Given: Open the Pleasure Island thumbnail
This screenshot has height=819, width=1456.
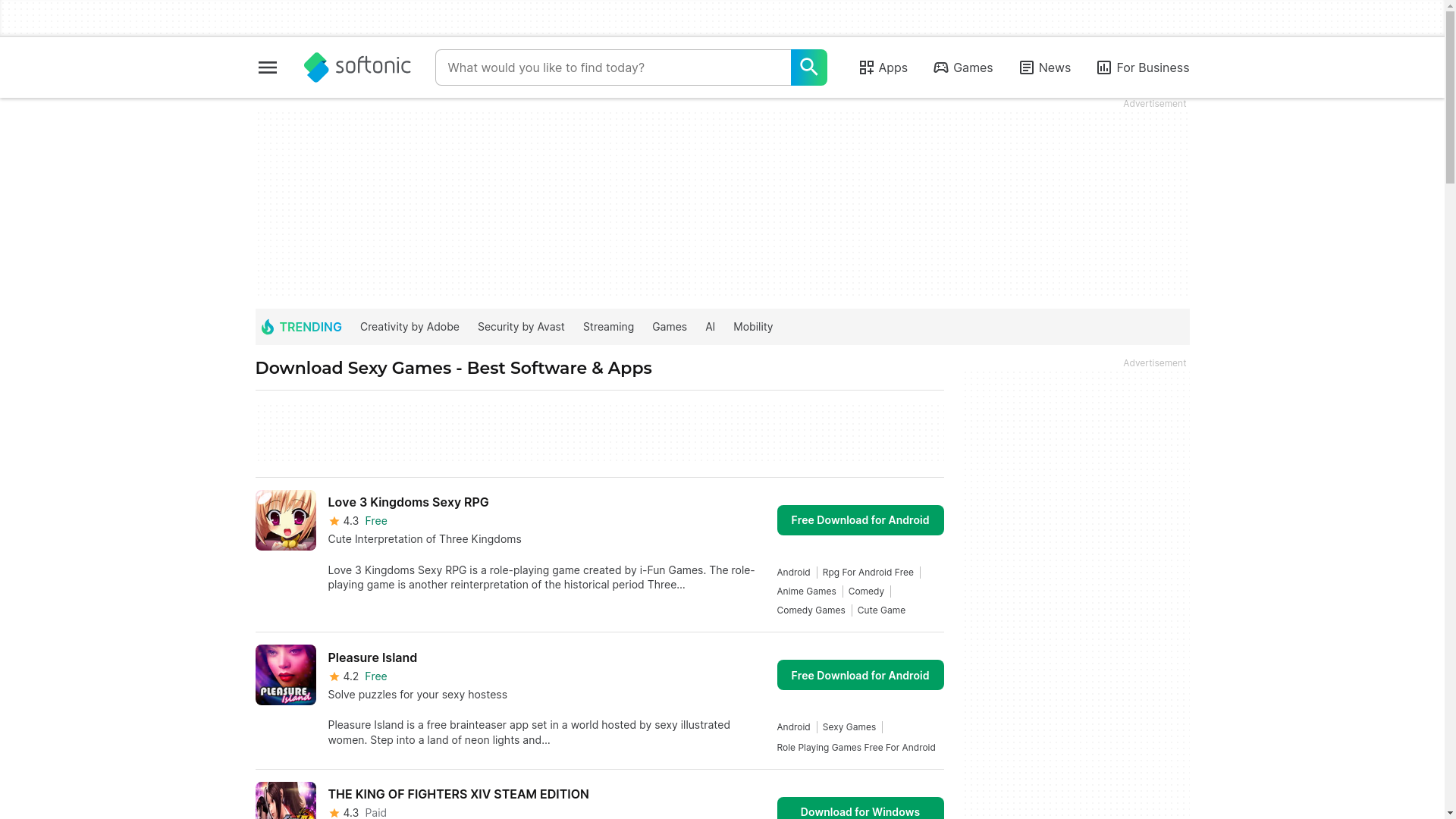Looking at the screenshot, I should (286, 675).
